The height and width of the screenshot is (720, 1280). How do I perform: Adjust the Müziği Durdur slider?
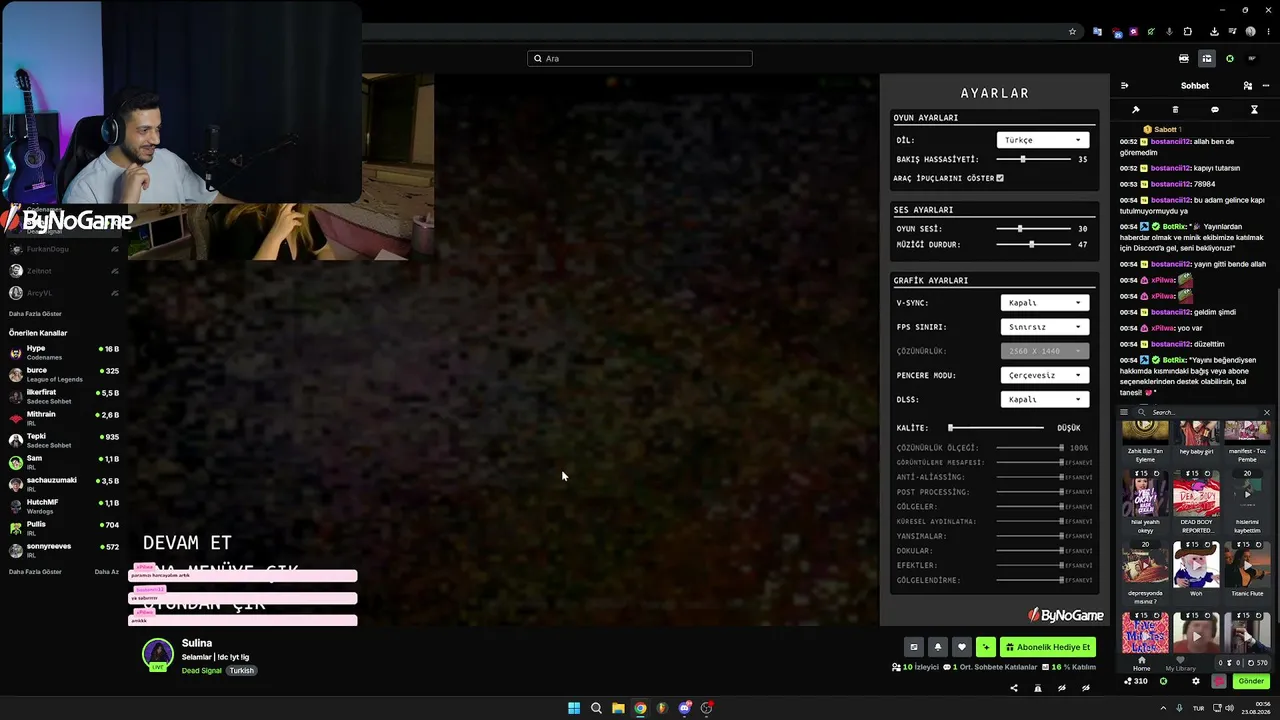click(x=1034, y=244)
